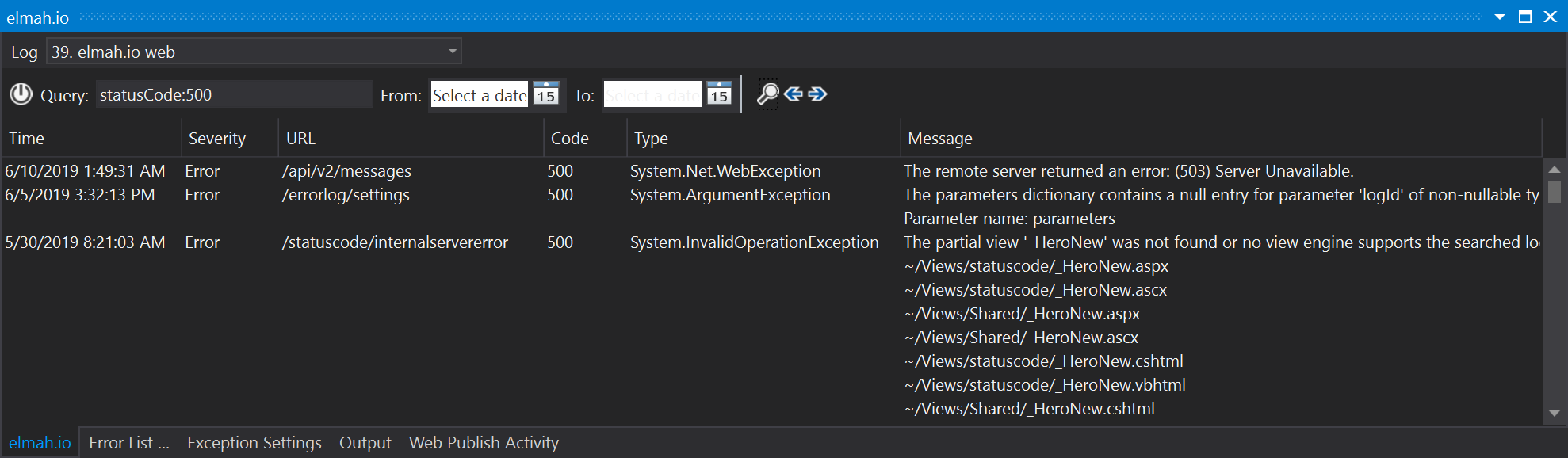The height and width of the screenshot is (458, 1568).
Task: Click the 'Parameter name: parameters' line
Action: point(1009,219)
